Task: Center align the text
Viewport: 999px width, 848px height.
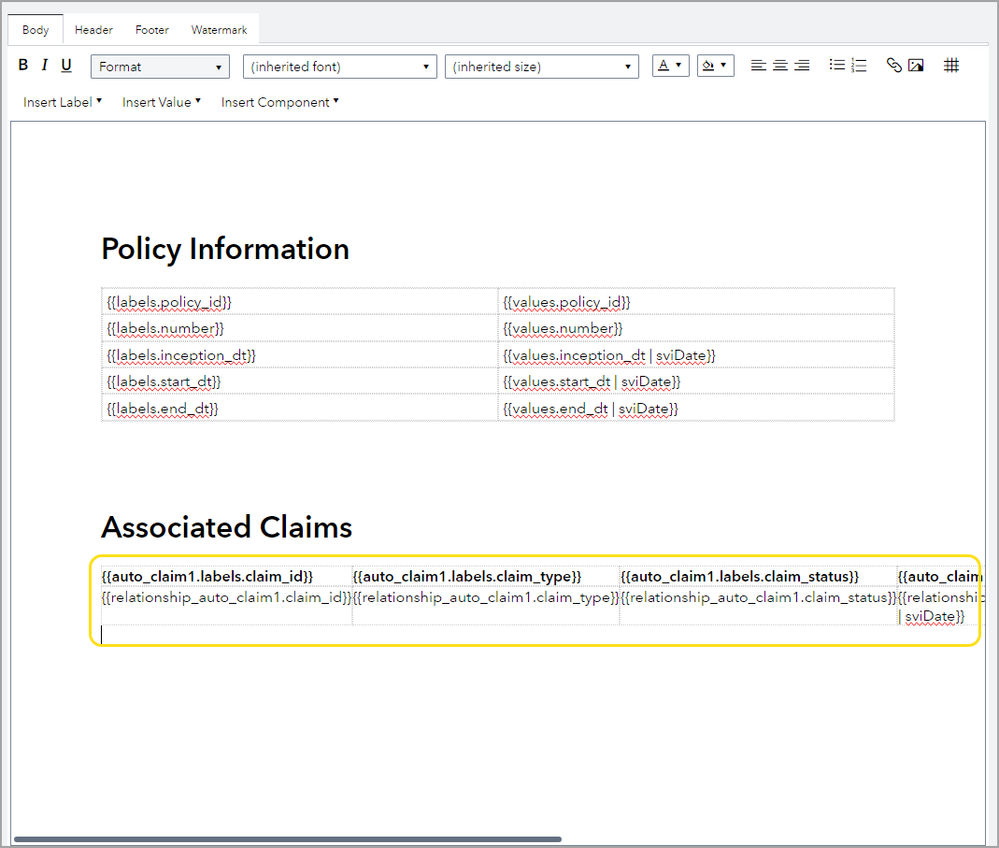Action: 780,66
